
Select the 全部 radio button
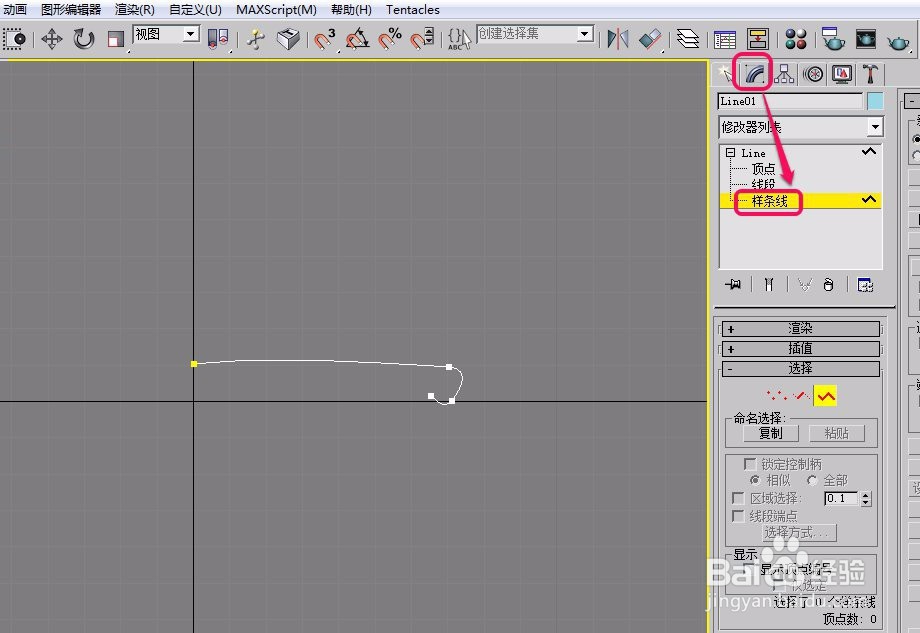point(812,480)
